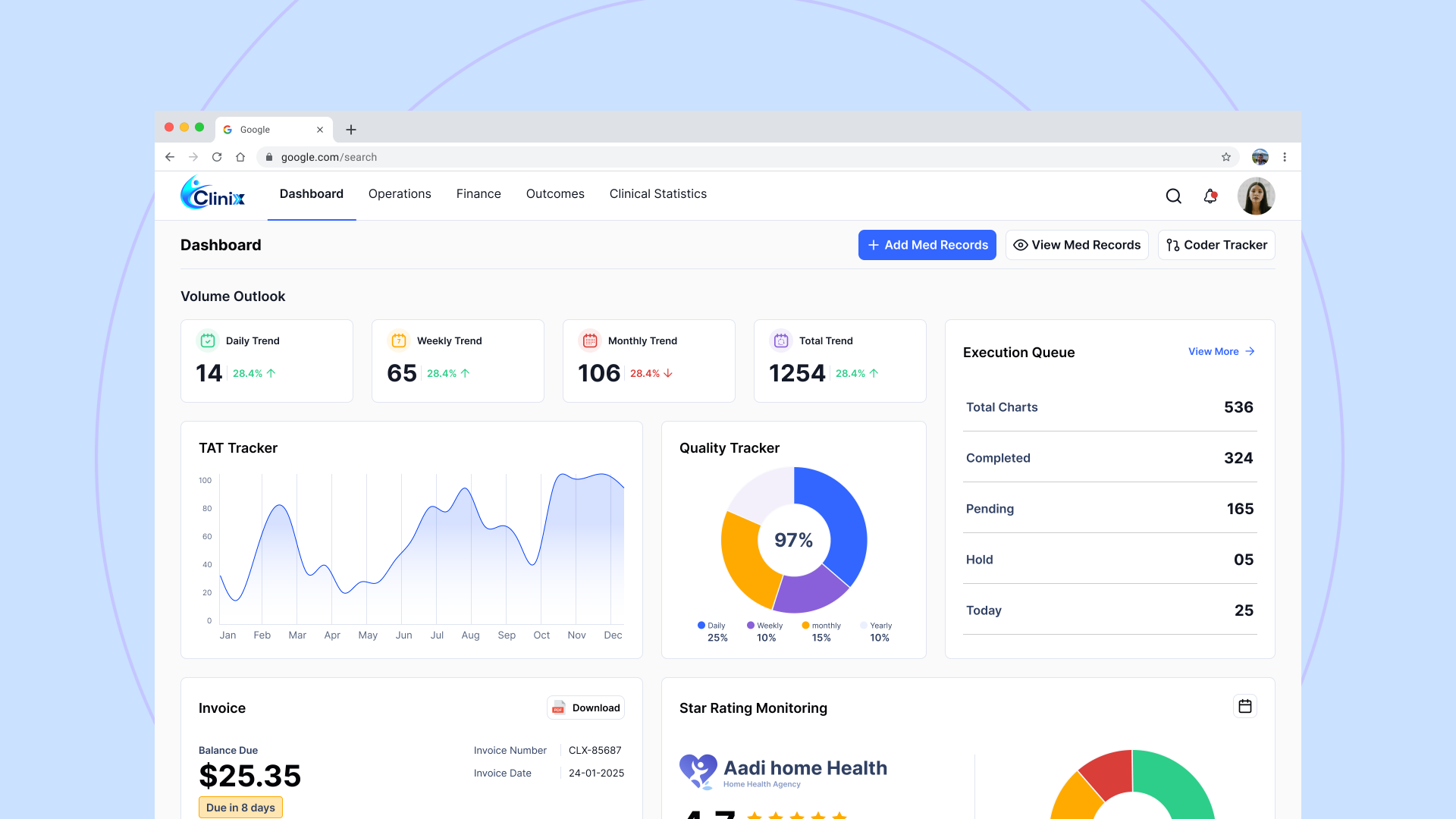
Task: Click the Daily Trend calendar icon
Action: (x=208, y=340)
